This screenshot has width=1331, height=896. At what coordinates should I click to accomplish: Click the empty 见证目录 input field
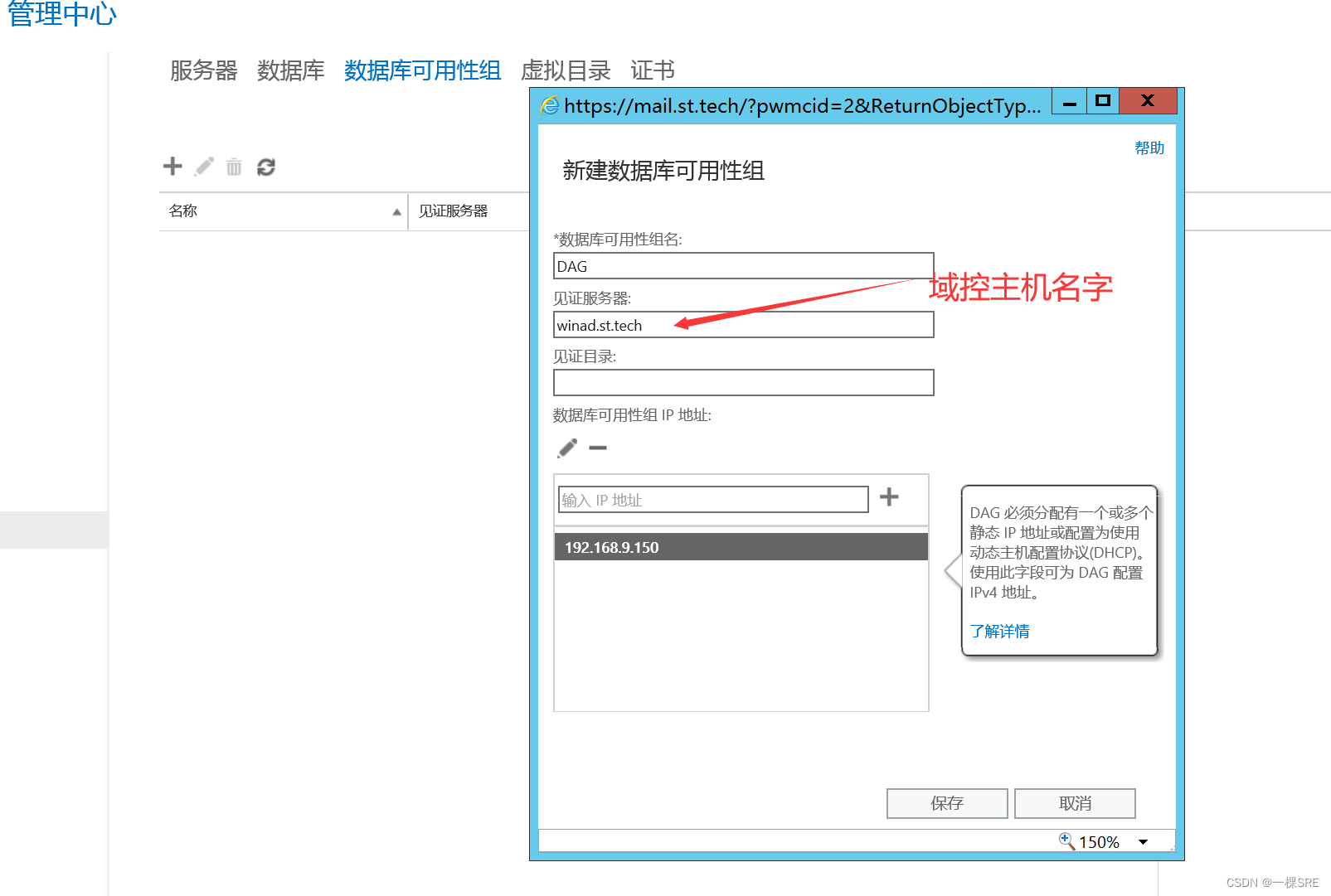coord(744,383)
